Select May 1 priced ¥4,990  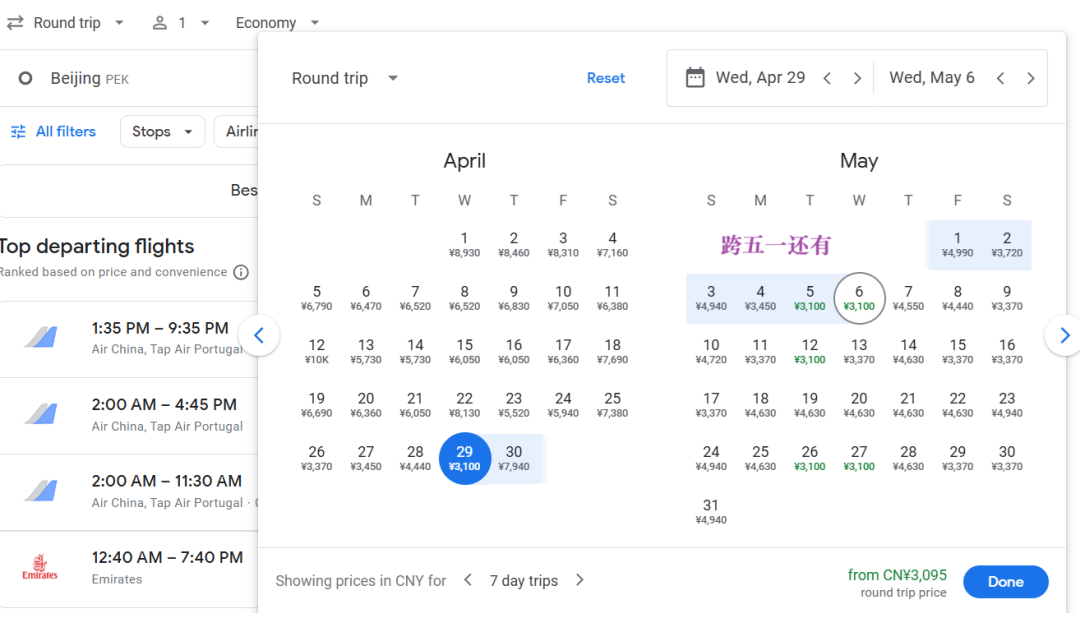[957, 245]
